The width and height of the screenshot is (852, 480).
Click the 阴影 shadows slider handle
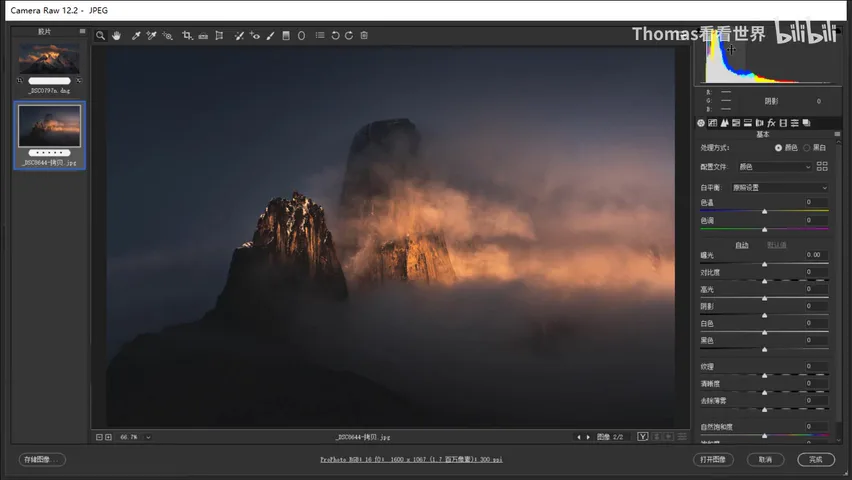click(x=765, y=315)
